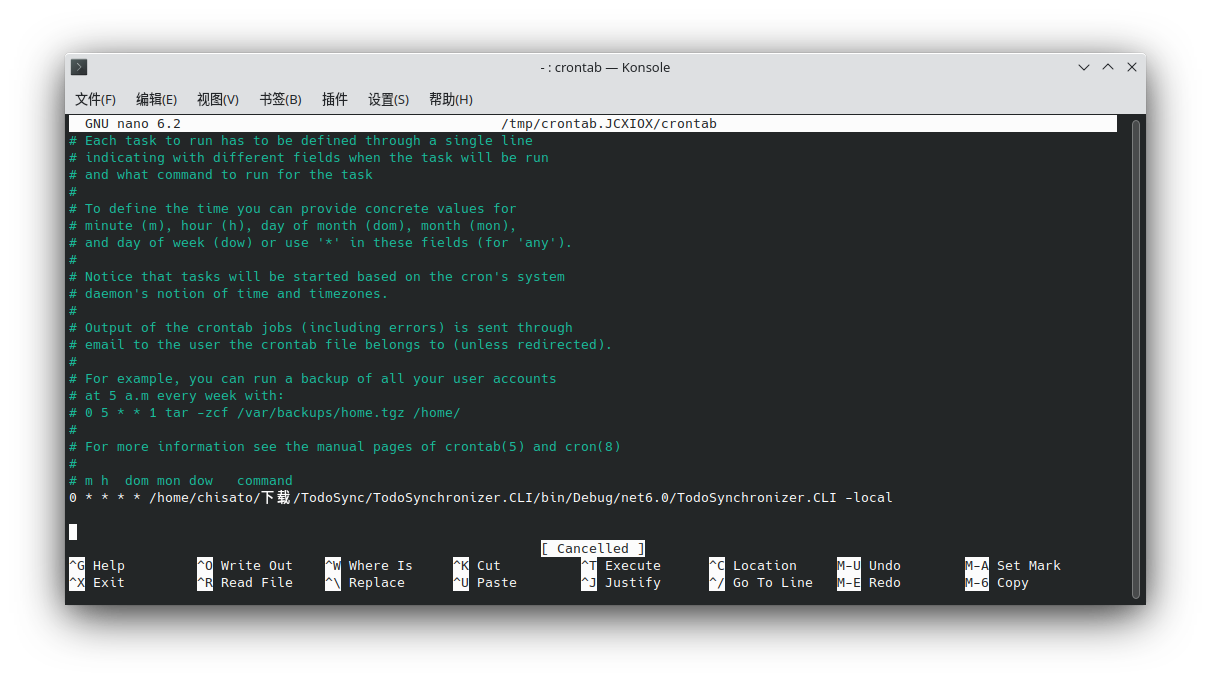Click the '# m h dom mon dow command' line
This screenshot has width=1211, height=682.
pyautogui.click(x=181, y=481)
